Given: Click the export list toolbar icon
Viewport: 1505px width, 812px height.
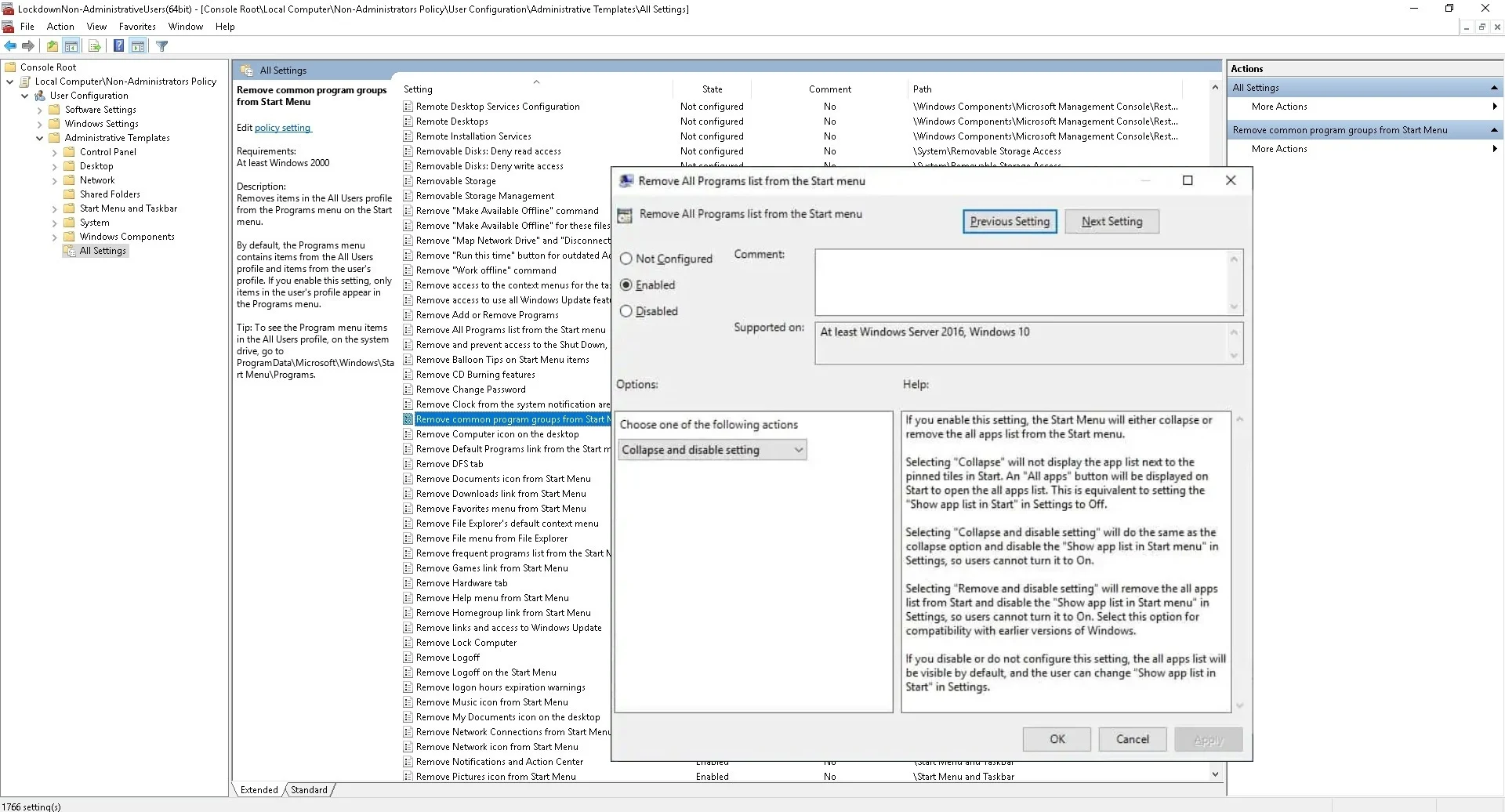Looking at the screenshot, I should coord(94,45).
